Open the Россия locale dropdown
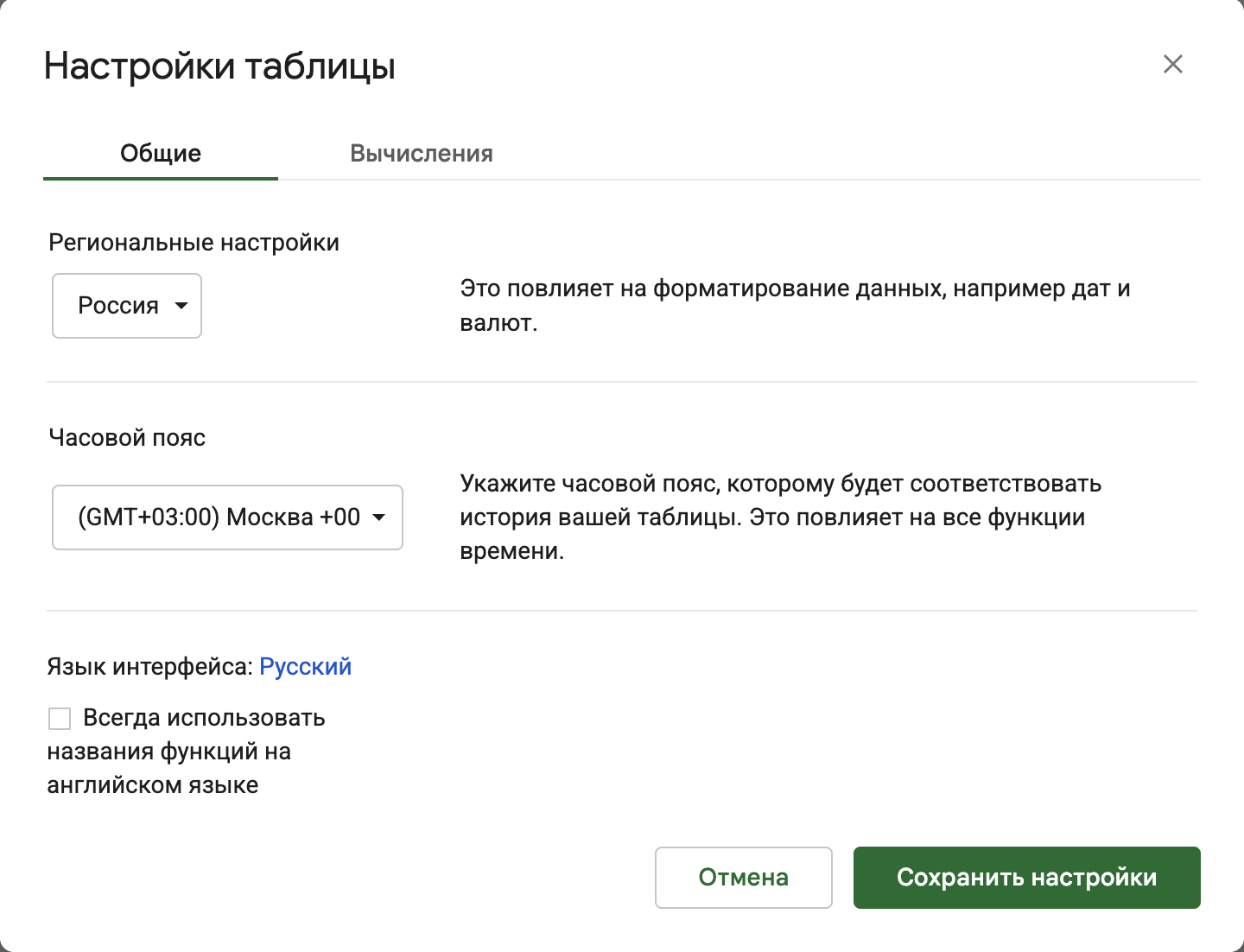Image resolution: width=1244 pixels, height=952 pixels. click(127, 306)
